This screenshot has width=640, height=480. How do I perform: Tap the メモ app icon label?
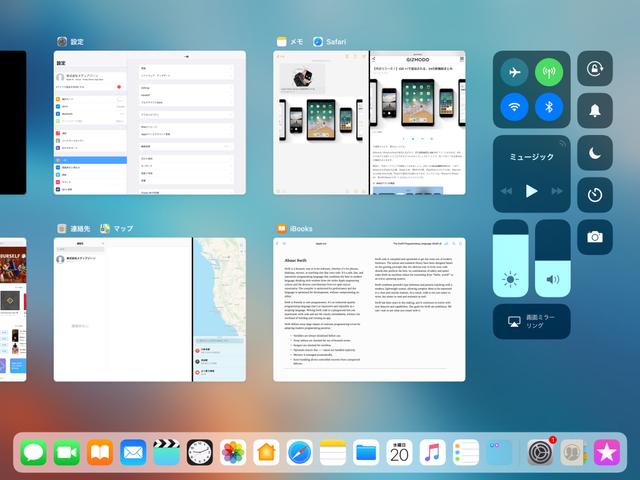coord(290,42)
